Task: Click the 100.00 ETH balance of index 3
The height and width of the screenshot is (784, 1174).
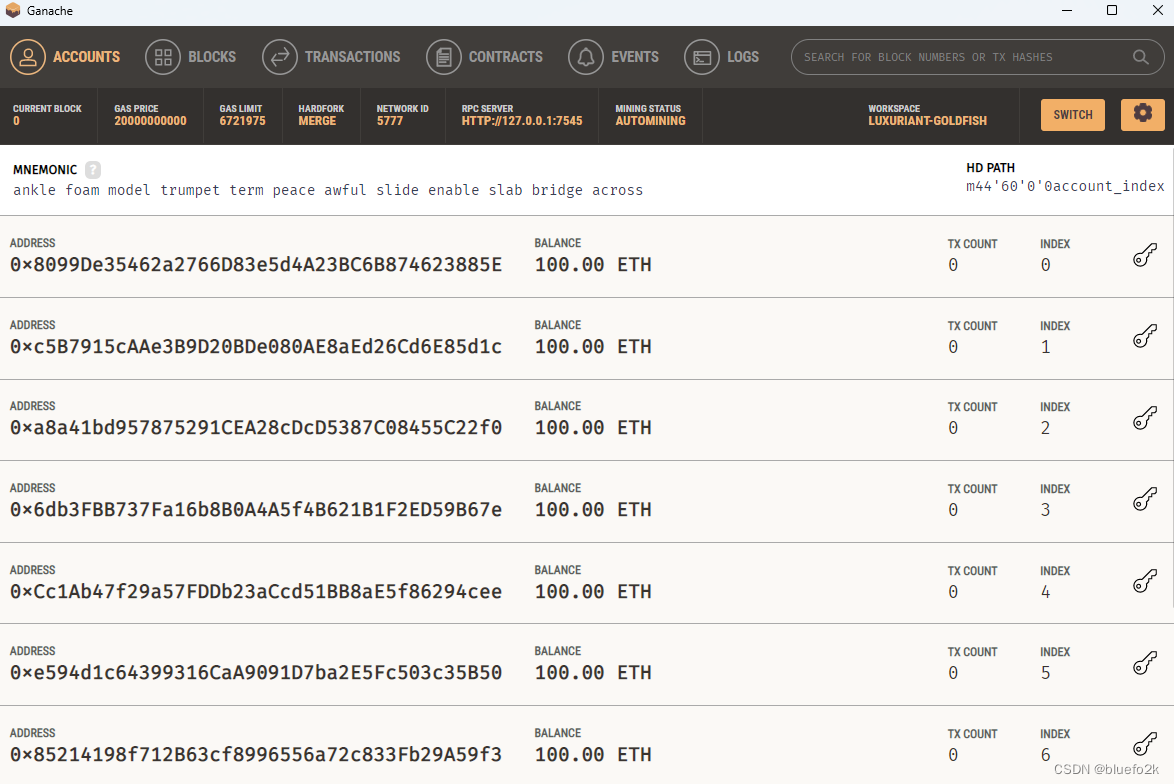Action: point(593,509)
